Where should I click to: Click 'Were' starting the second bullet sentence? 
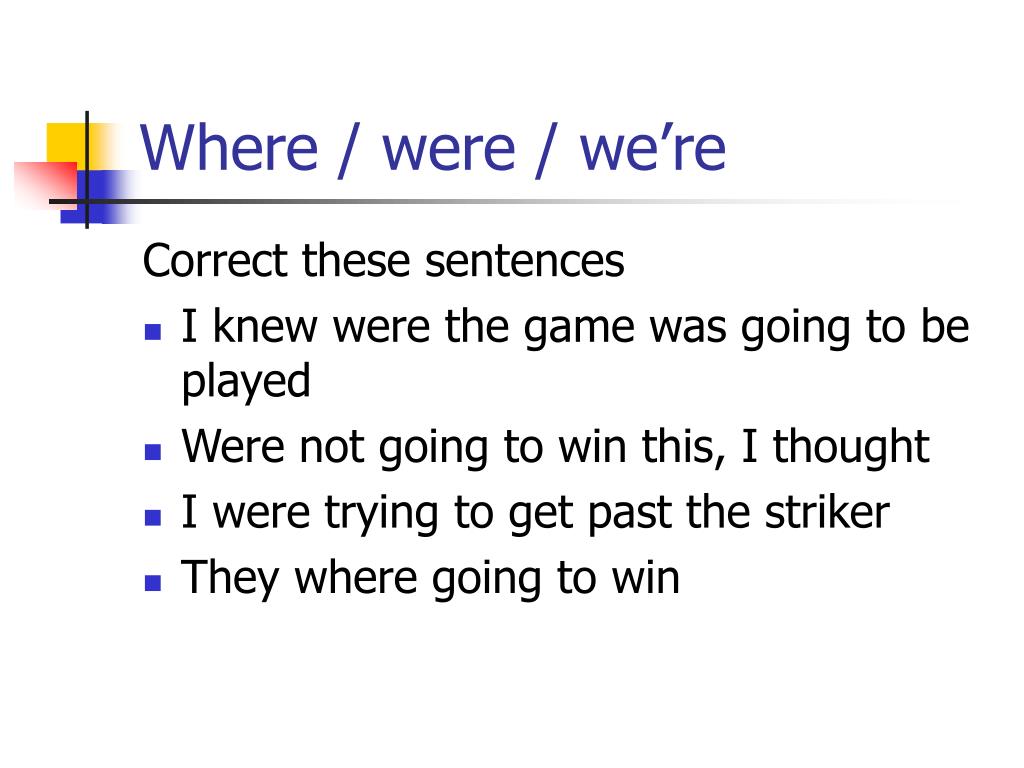[233, 447]
